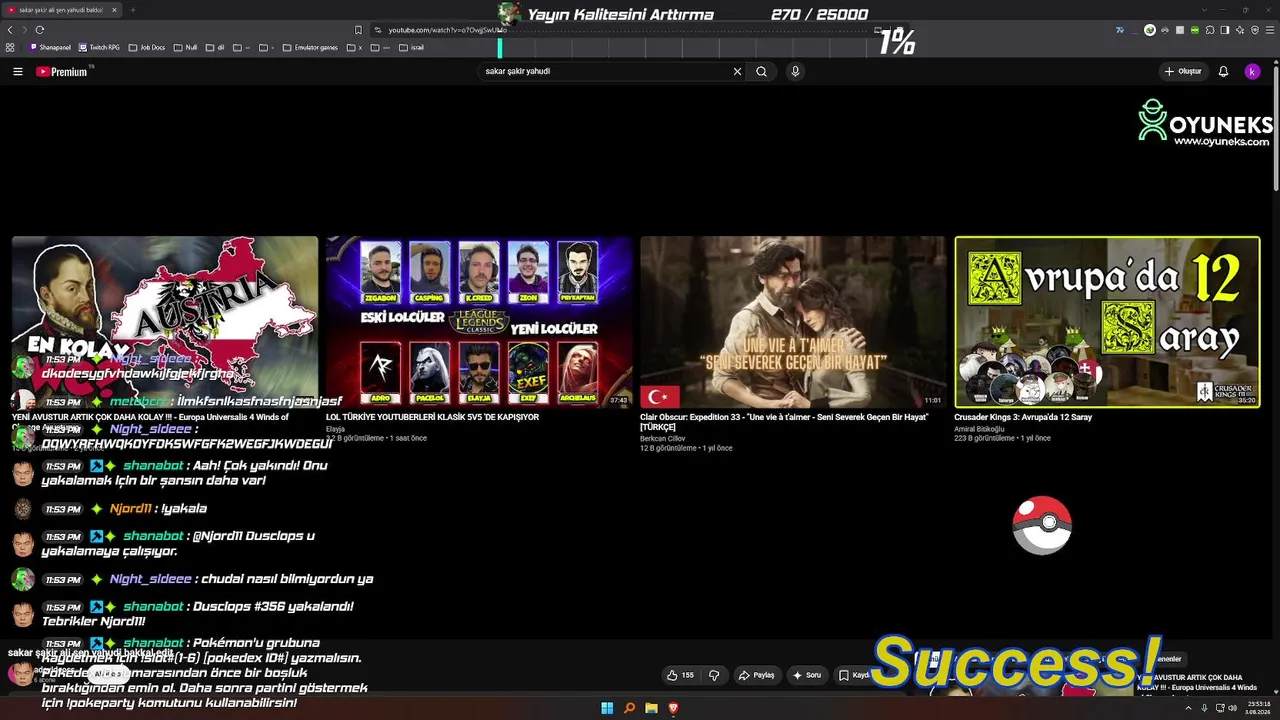Open the League of Legends Classic thumbnail
Image resolution: width=1280 pixels, height=720 pixels.
(479, 322)
